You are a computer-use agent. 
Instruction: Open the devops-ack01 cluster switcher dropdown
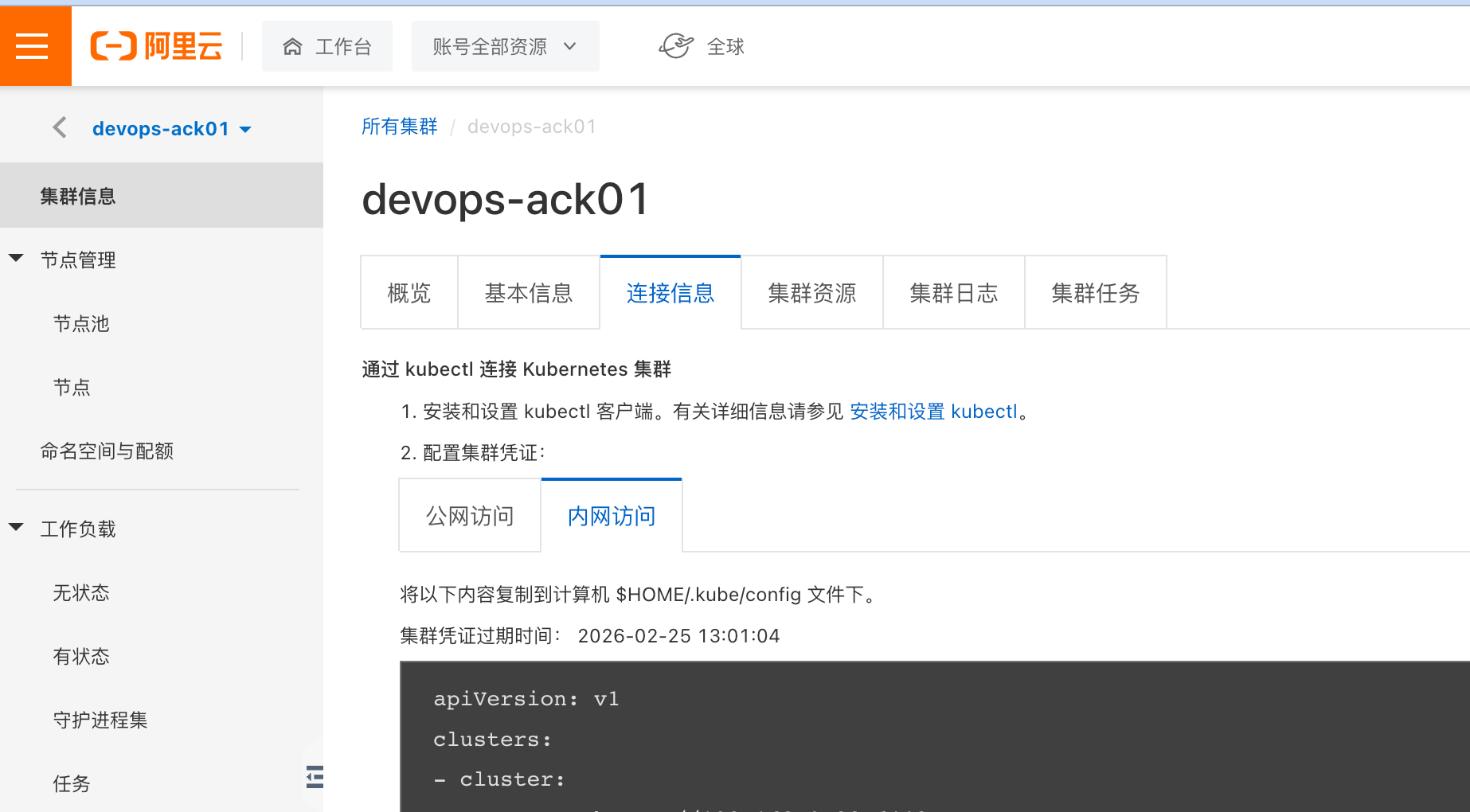tap(246, 128)
